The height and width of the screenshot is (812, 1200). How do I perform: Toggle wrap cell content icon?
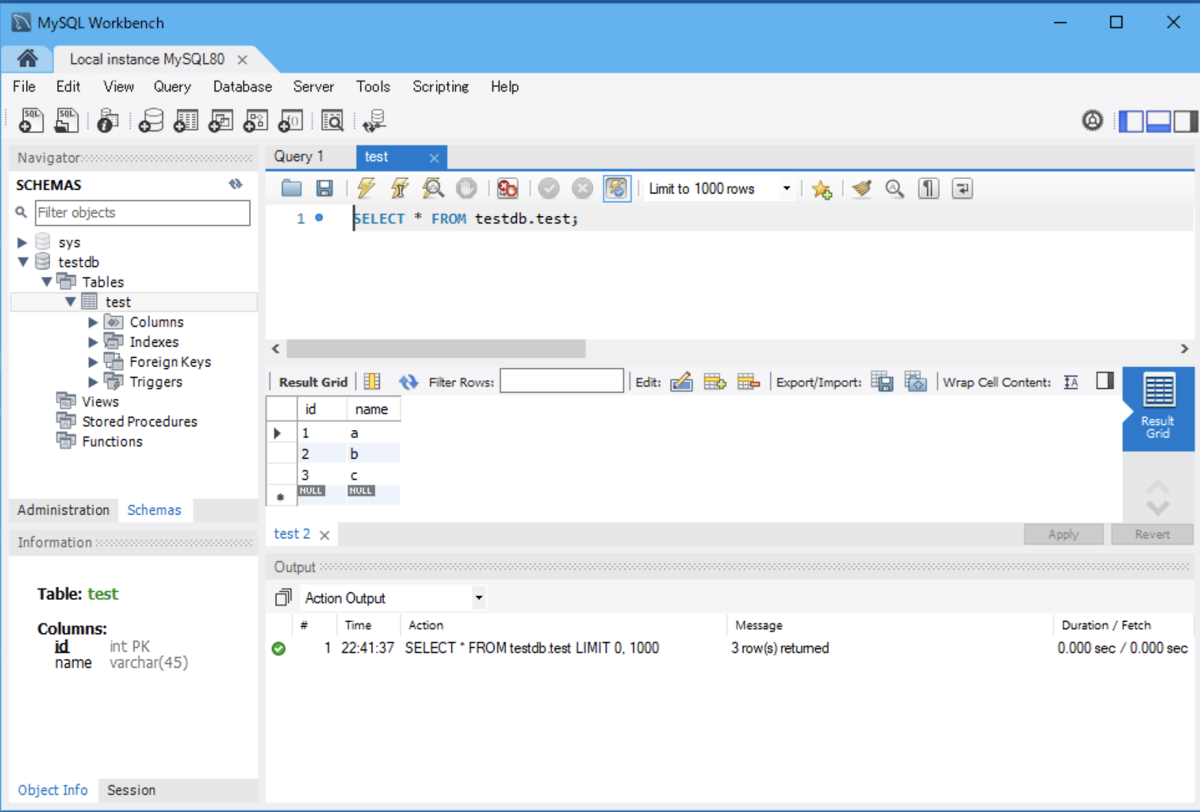pyautogui.click(x=1071, y=382)
